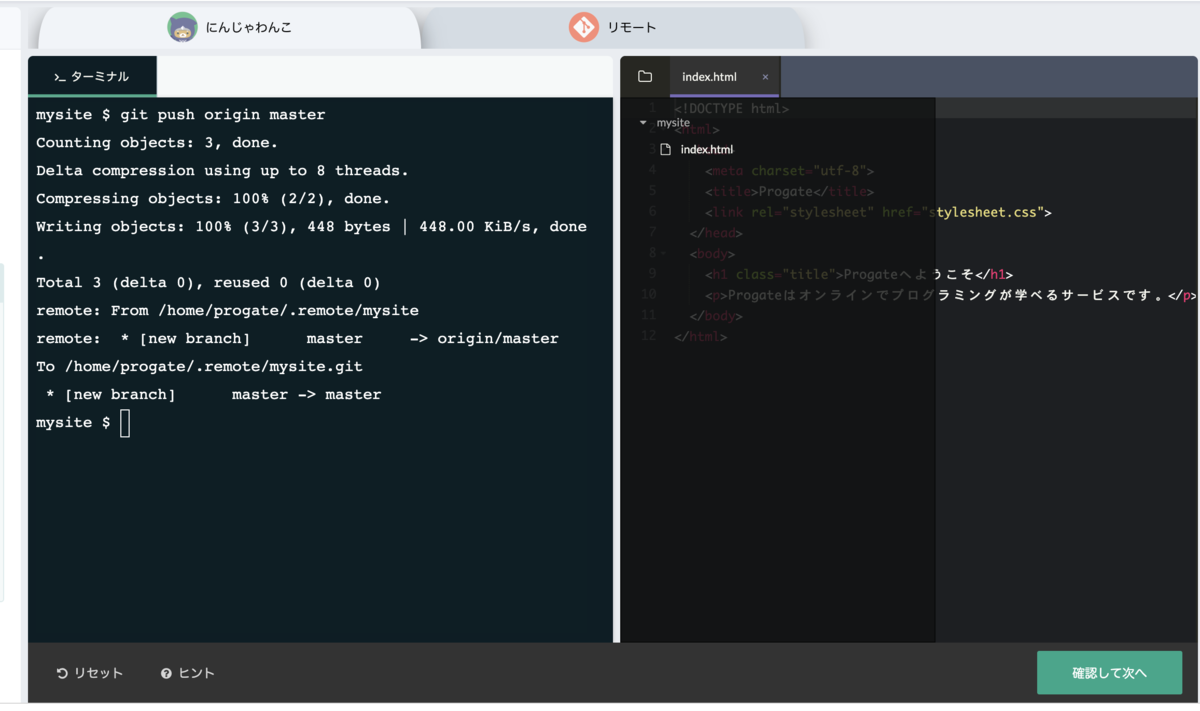Image resolution: width=1200 pixels, height=711 pixels.
Task: Fold the body tag at line 8
Action: coord(663,253)
